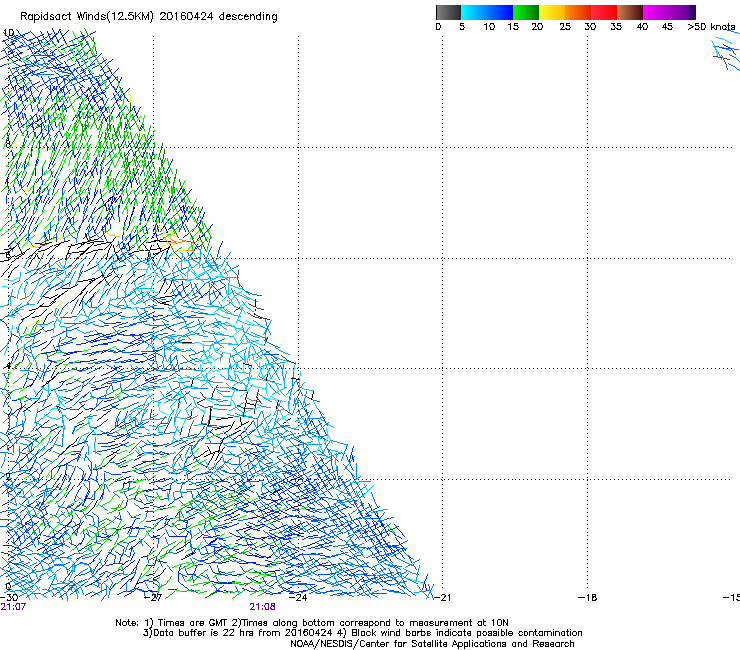
Task: Click the magenta-purple 40-50 knots legend segment
Action: pyautogui.click(x=669, y=12)
